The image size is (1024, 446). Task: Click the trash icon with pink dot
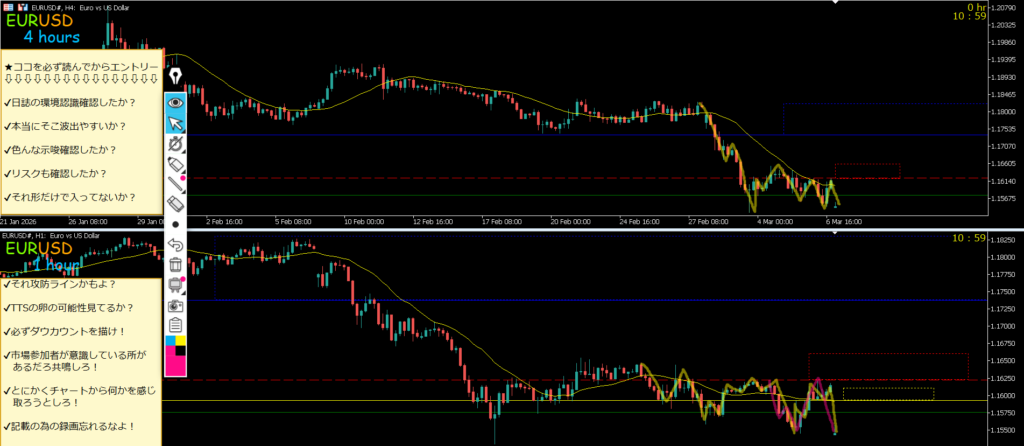pos(176,285)
